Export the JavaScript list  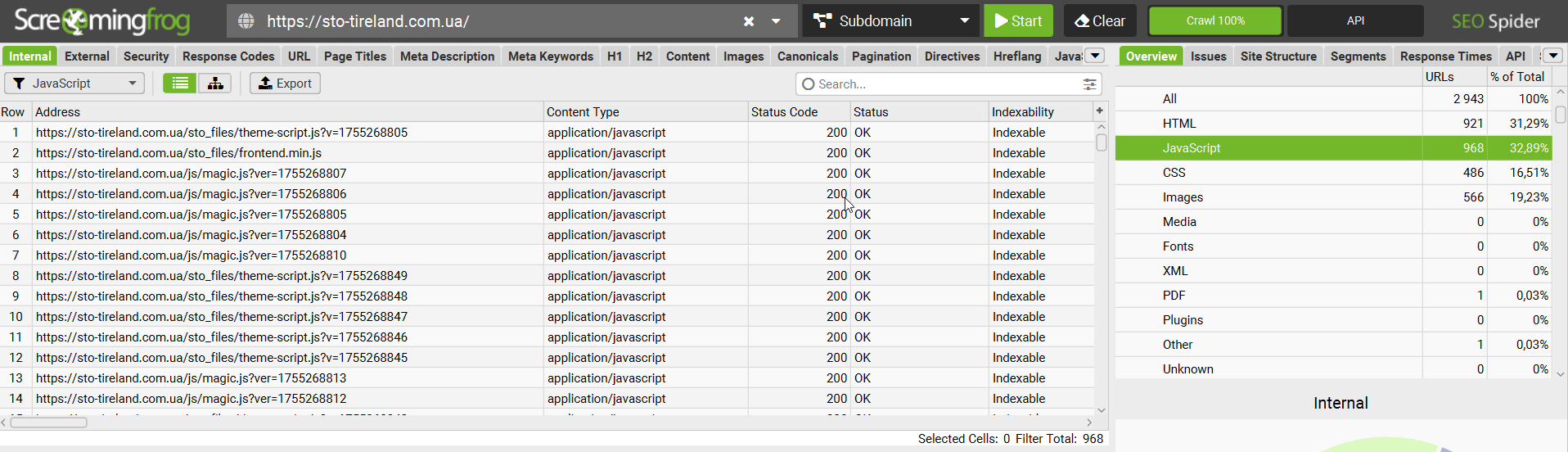click(285, 84)
